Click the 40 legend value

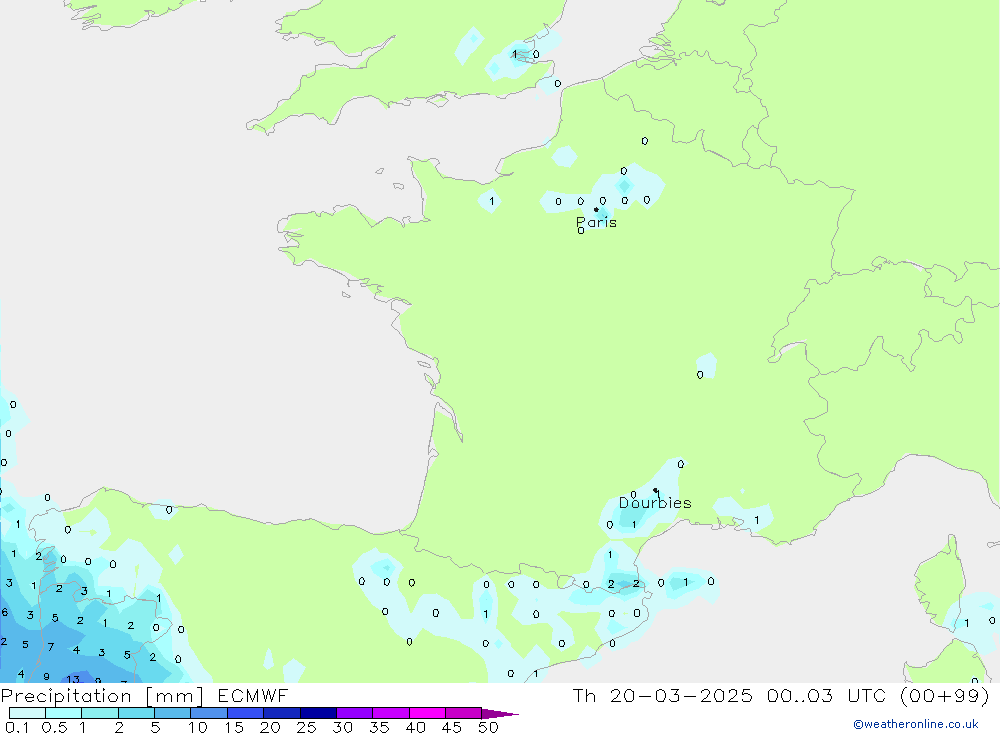[x=416, y=727]
